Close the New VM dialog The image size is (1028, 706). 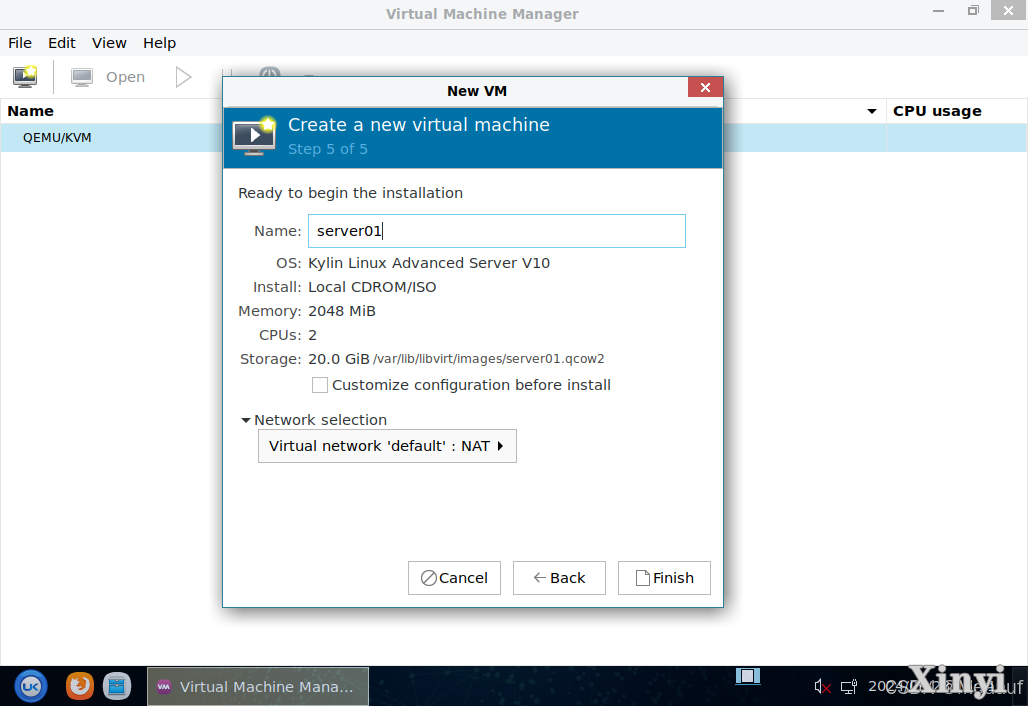(x=705, y=87)
